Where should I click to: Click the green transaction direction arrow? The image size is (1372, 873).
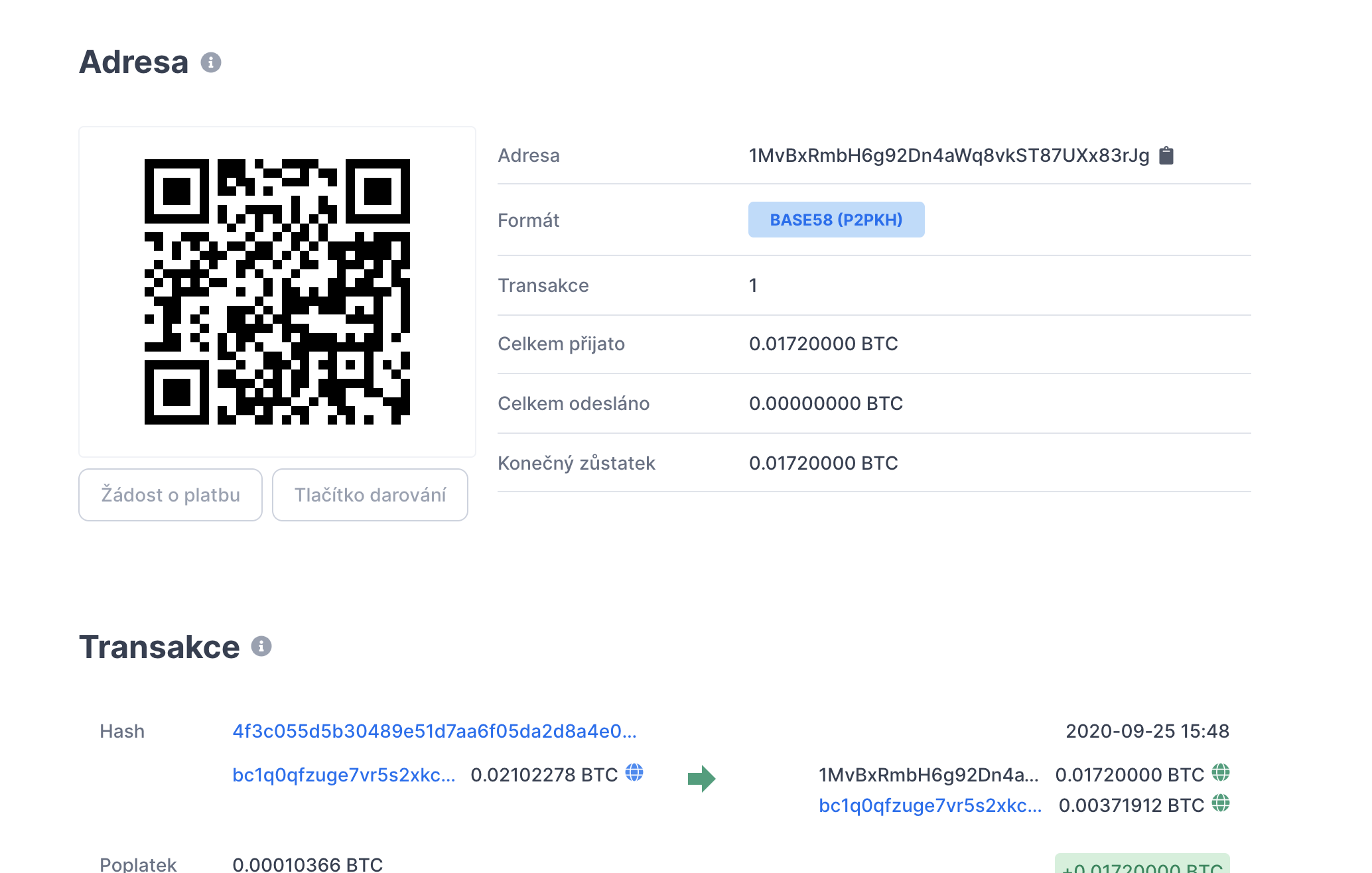(x=701, y=778)
